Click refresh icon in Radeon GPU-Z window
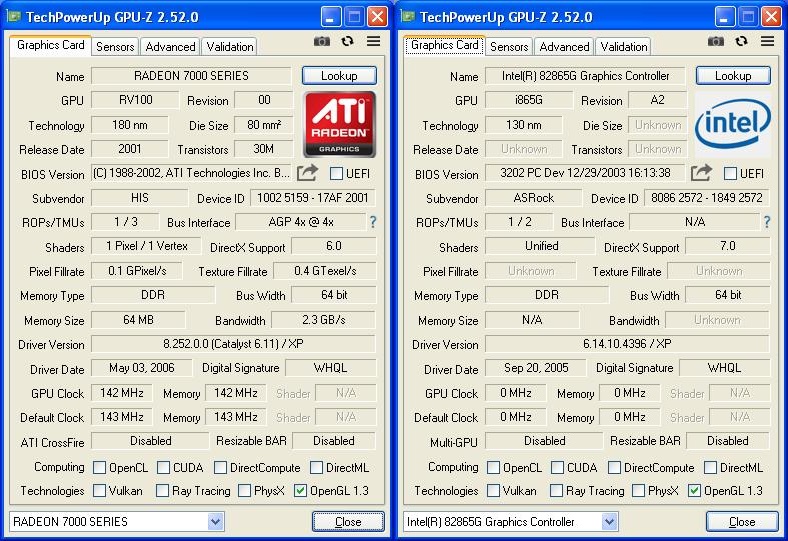Image resolution: width=788 pixels, height=541 pixels. click(347, 41)
